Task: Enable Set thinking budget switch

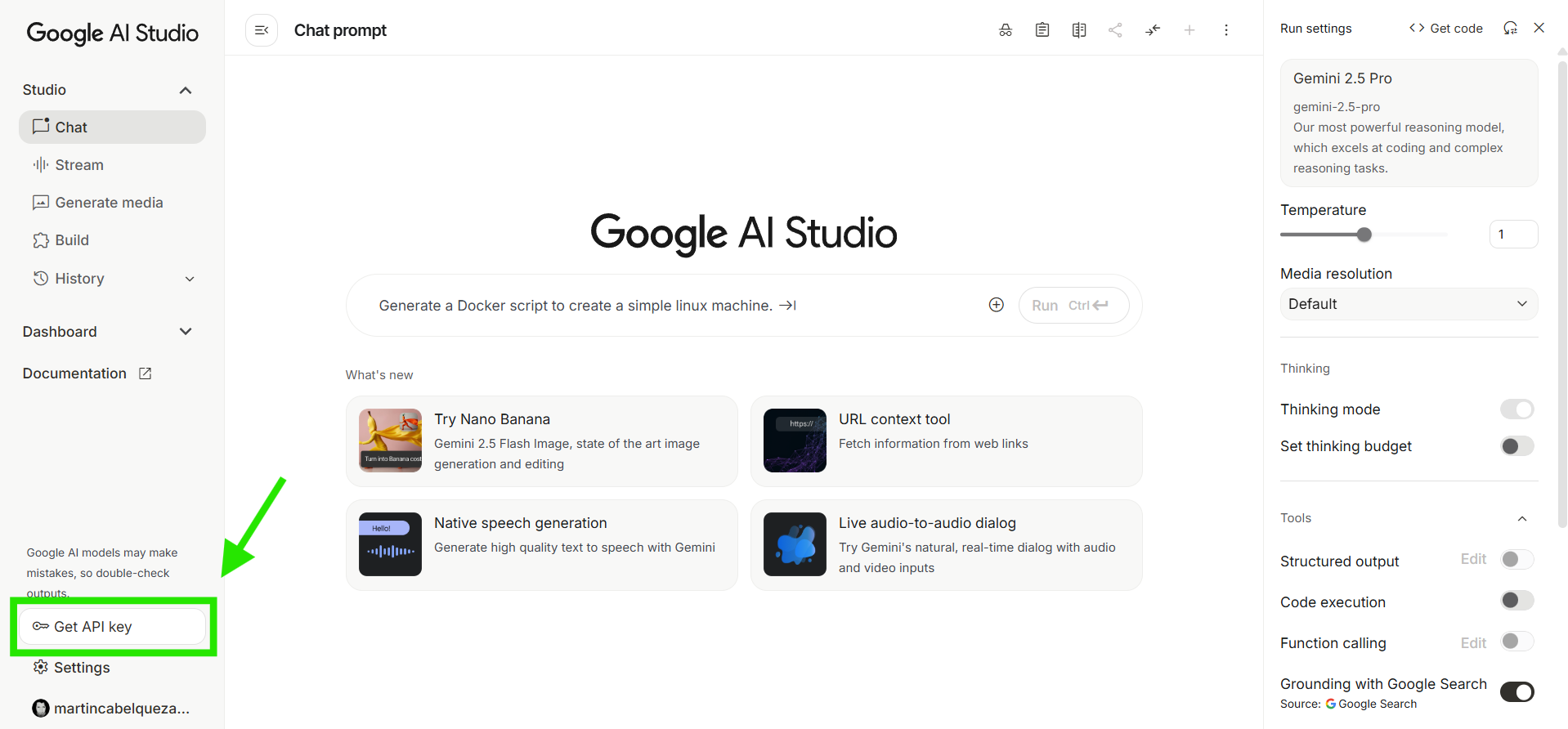Action: coord(1516,446)
